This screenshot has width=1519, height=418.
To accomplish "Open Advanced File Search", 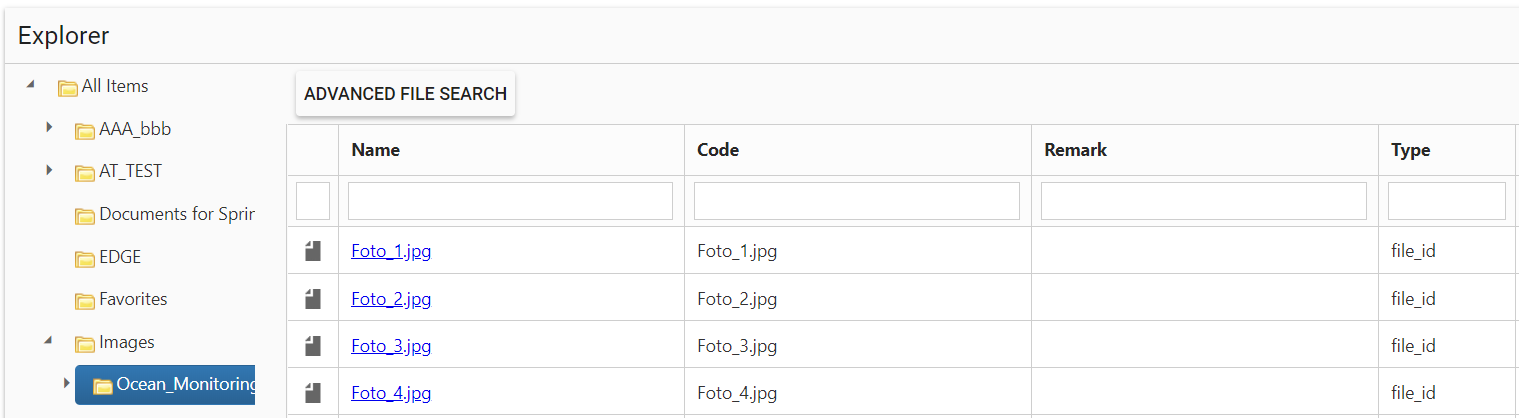I will [x=405, y=94].
